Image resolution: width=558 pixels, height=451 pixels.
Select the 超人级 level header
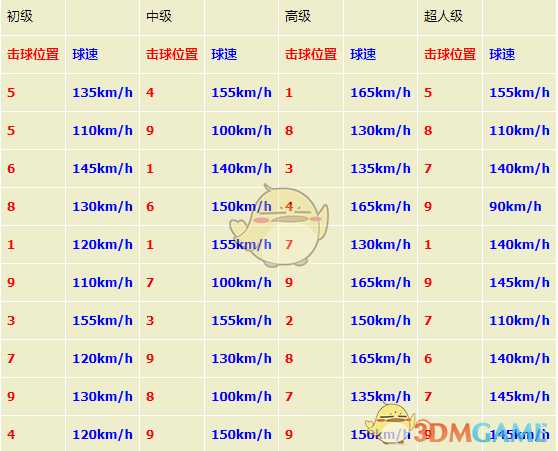click(x=443, y=16)
